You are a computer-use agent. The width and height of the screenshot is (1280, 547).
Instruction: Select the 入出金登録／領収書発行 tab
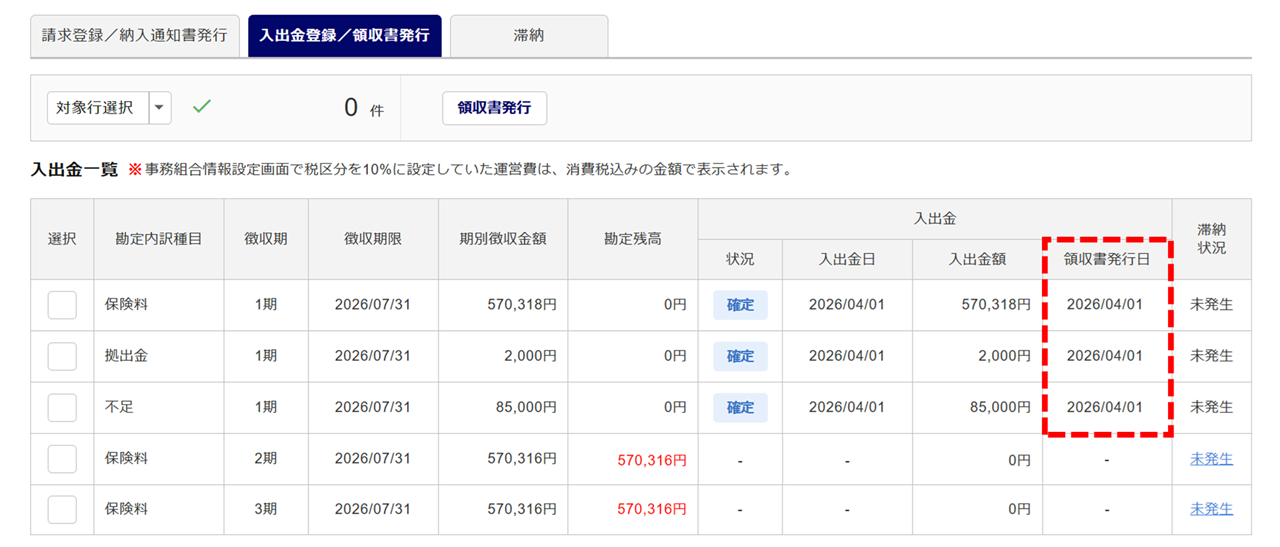point(344,35)
